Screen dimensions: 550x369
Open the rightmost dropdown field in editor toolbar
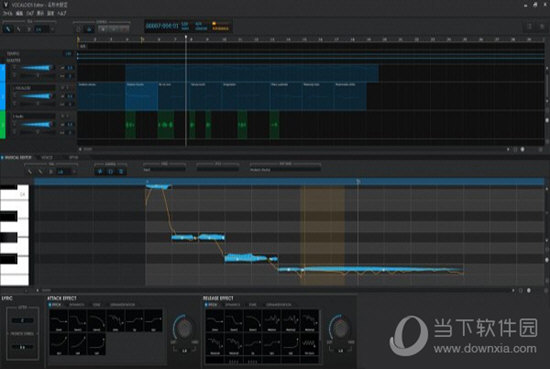[x=285, y=170]
